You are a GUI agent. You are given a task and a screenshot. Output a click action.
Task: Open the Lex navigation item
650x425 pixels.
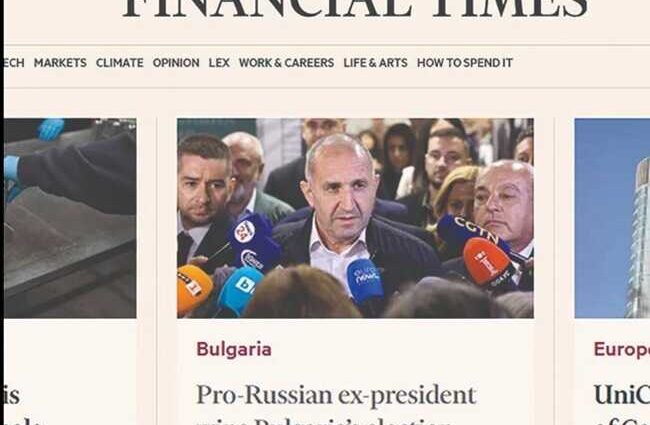tap(219, 63)
